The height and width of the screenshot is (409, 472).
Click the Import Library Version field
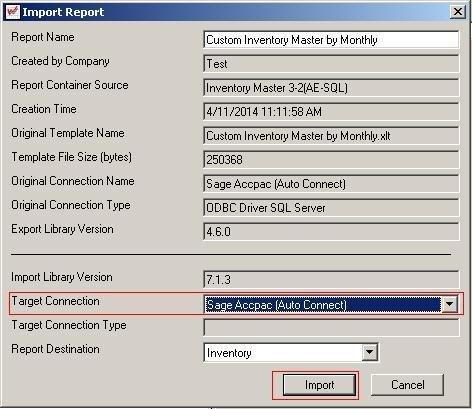click(x=331, y=280)
